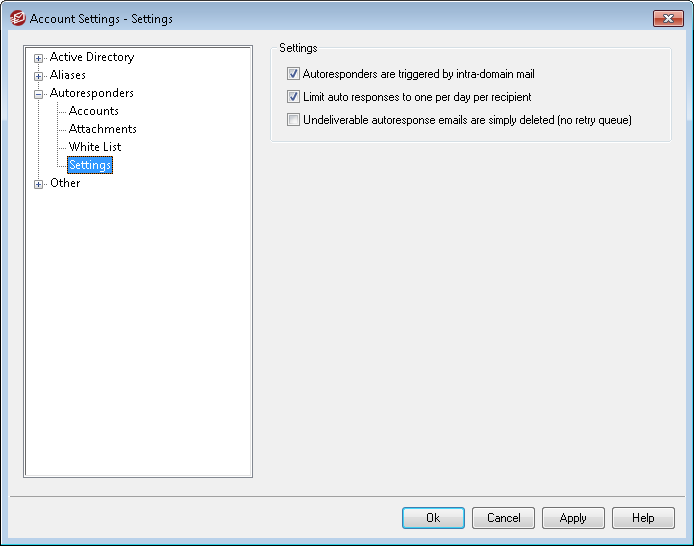Screen dimensions: 694x546
Task: Open Attachments under Autoresponders
Action: [x=102, y=129]
